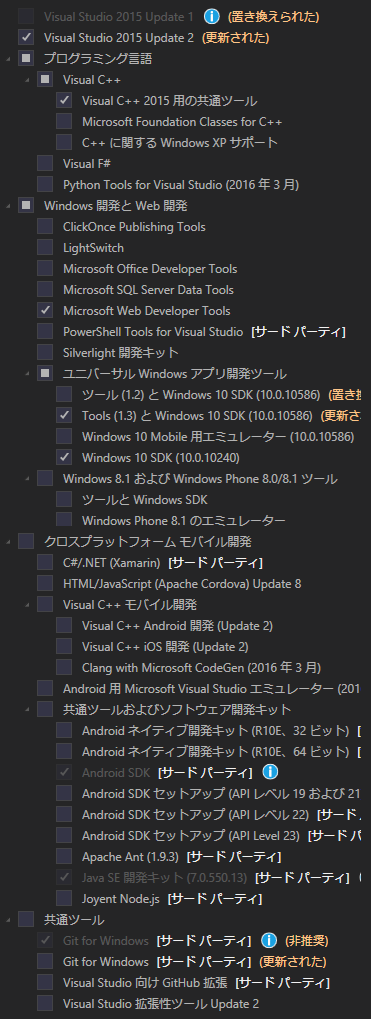Screen dimensions: 371x1019
Task: Collapse the 共通ツール node
Action: [x=8, y=919]
